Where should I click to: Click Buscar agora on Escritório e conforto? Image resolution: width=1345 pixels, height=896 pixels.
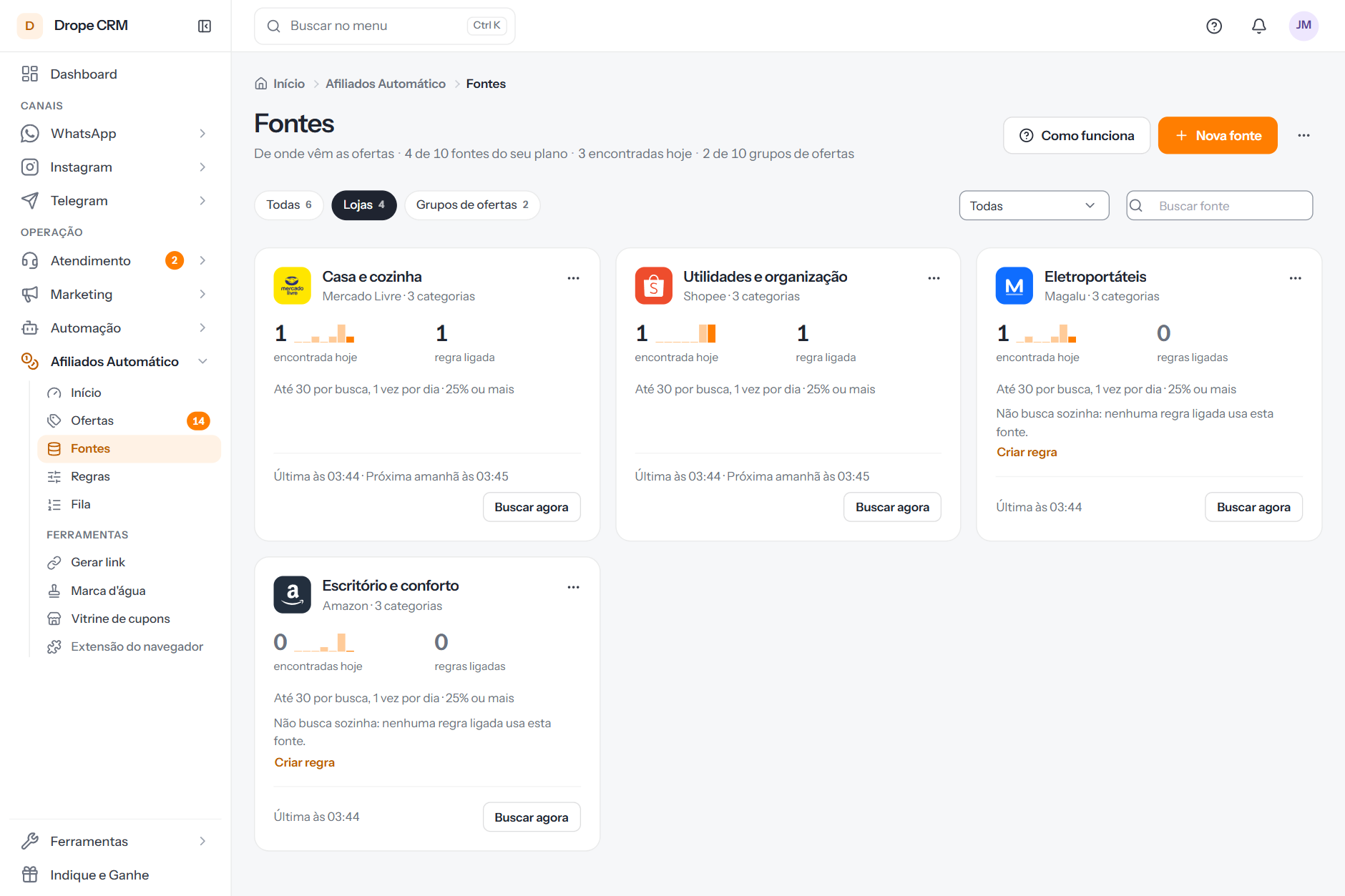coord(532,817)
